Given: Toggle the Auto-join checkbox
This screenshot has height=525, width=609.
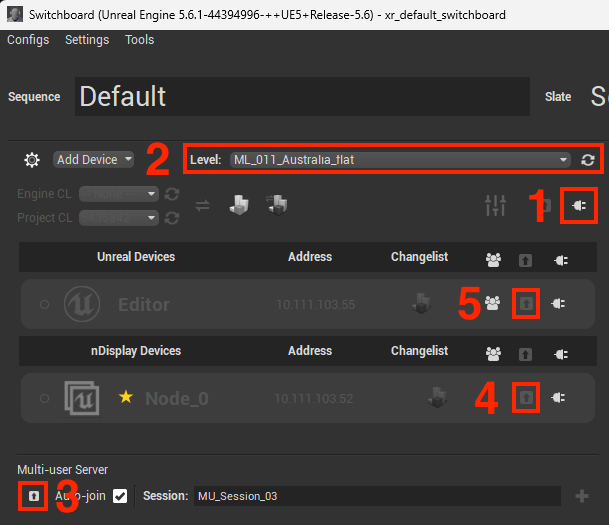Looking at the screenshot, I should [x=120, y=496].
